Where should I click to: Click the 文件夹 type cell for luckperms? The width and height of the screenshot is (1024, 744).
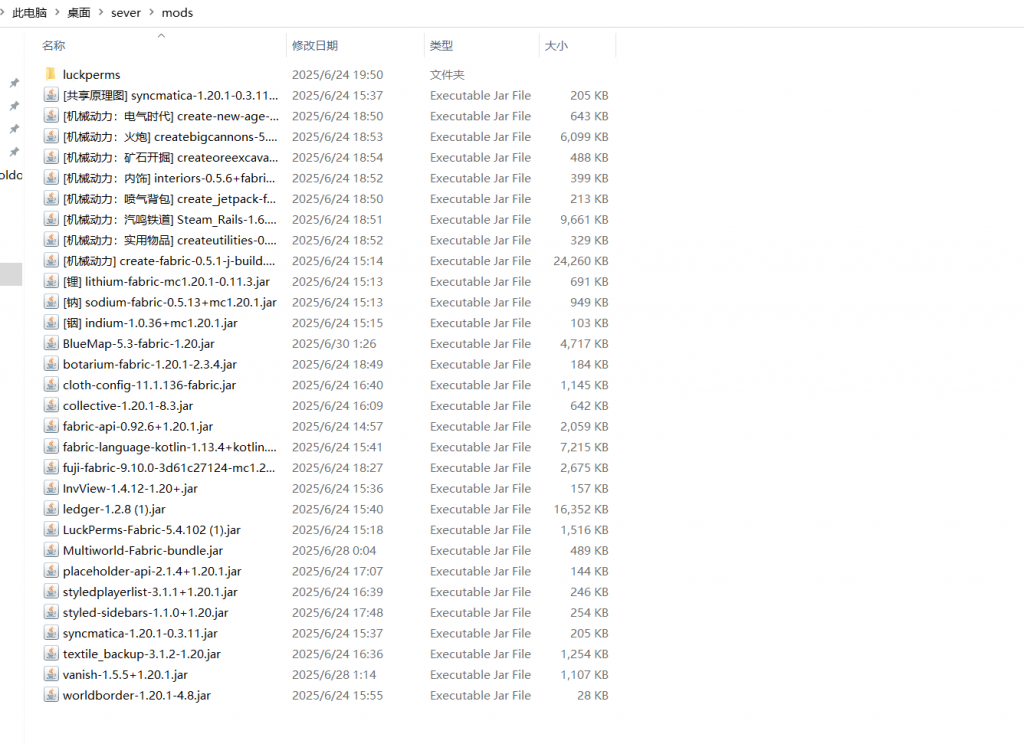click(x=447, y=74)
